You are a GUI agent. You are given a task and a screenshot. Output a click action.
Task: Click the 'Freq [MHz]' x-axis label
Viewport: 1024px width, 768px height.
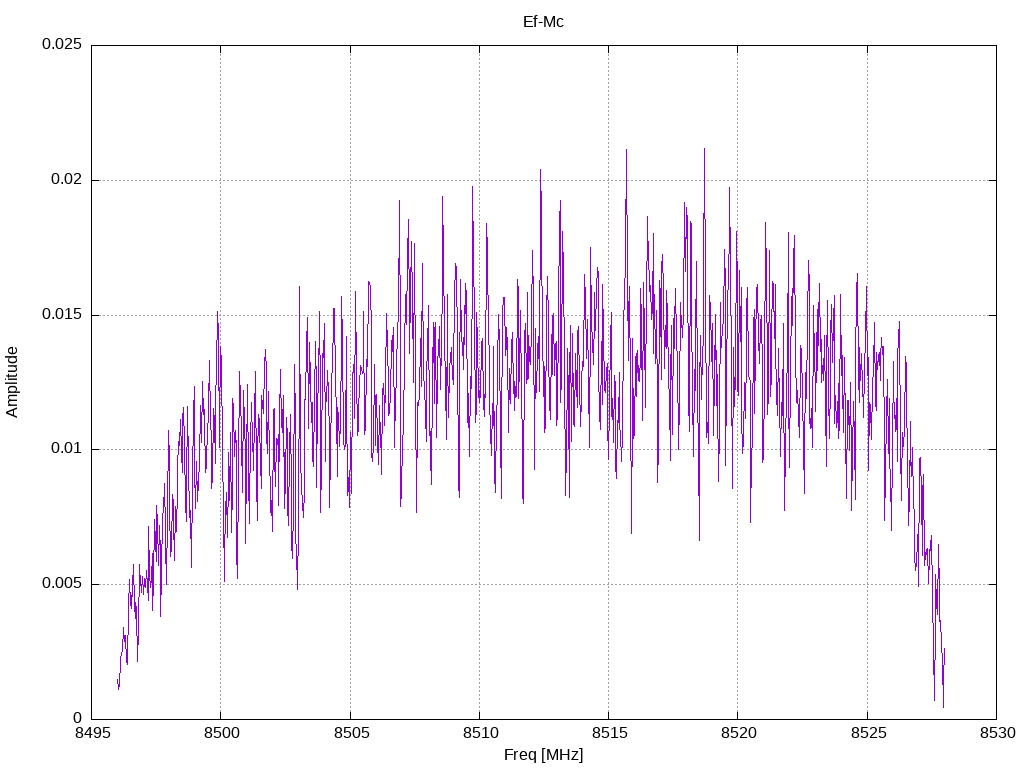point(543,755)
